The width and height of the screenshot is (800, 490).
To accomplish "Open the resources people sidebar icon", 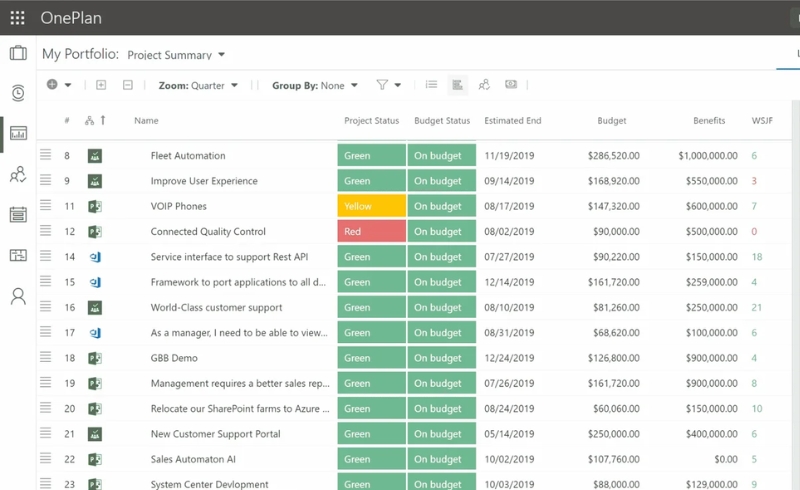I will [x=18, y=175].
